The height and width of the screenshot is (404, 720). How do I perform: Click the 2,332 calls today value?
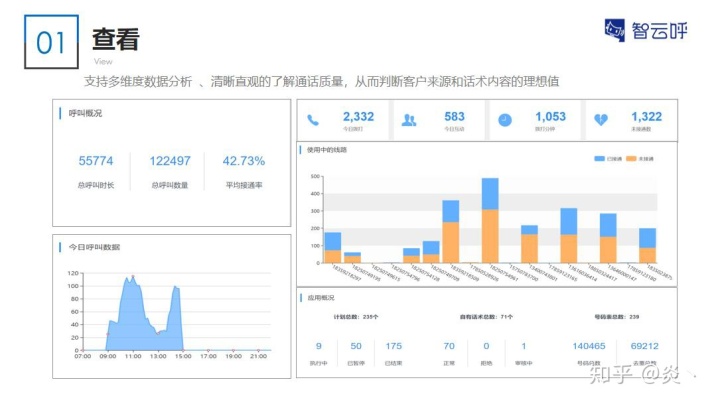pos(358,117)
